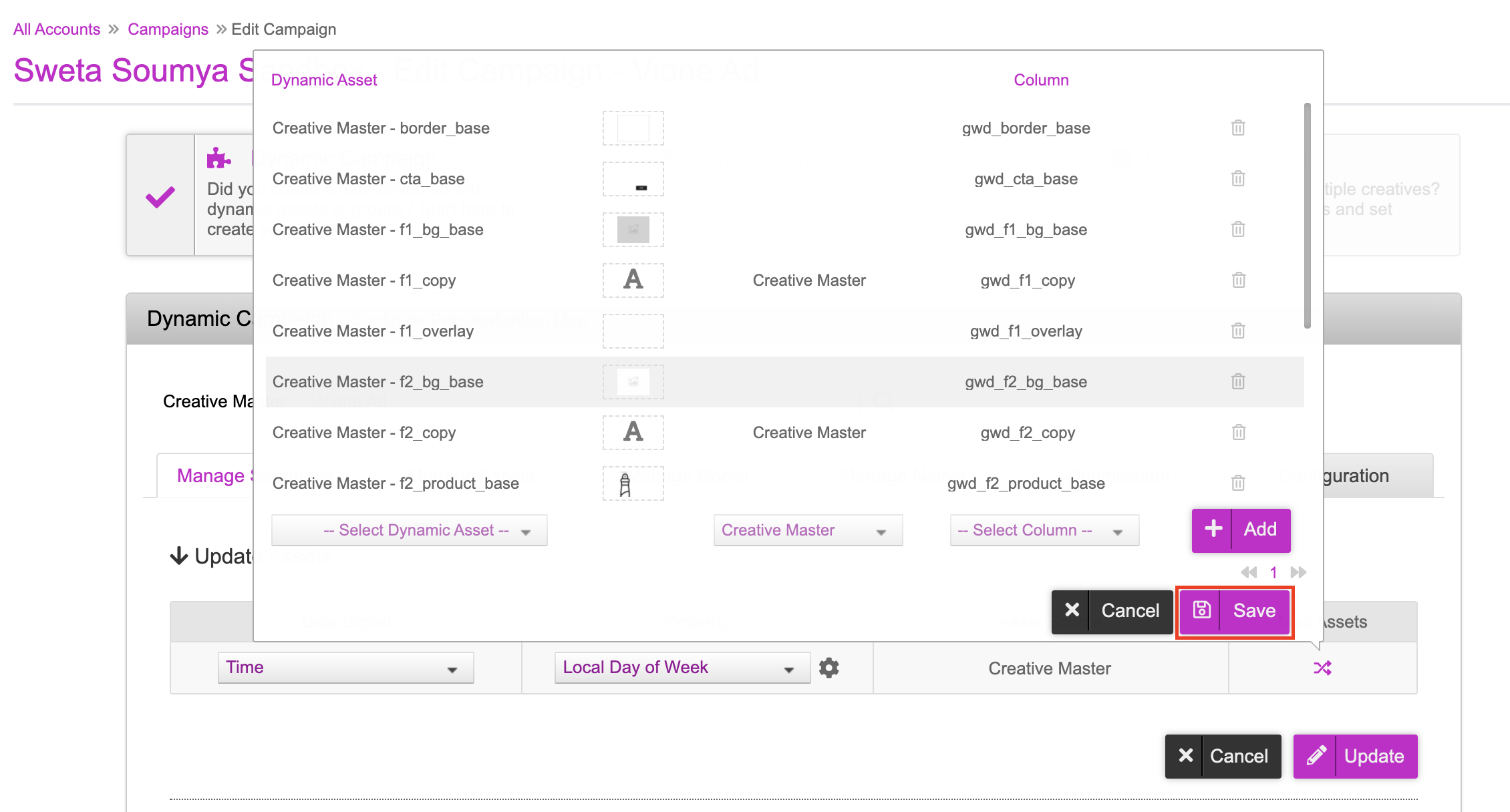The width and height of the screenshot is (1510, 812).
Task: Open the Select Dynamic Asset dropdown
Action: click(409, 530)
